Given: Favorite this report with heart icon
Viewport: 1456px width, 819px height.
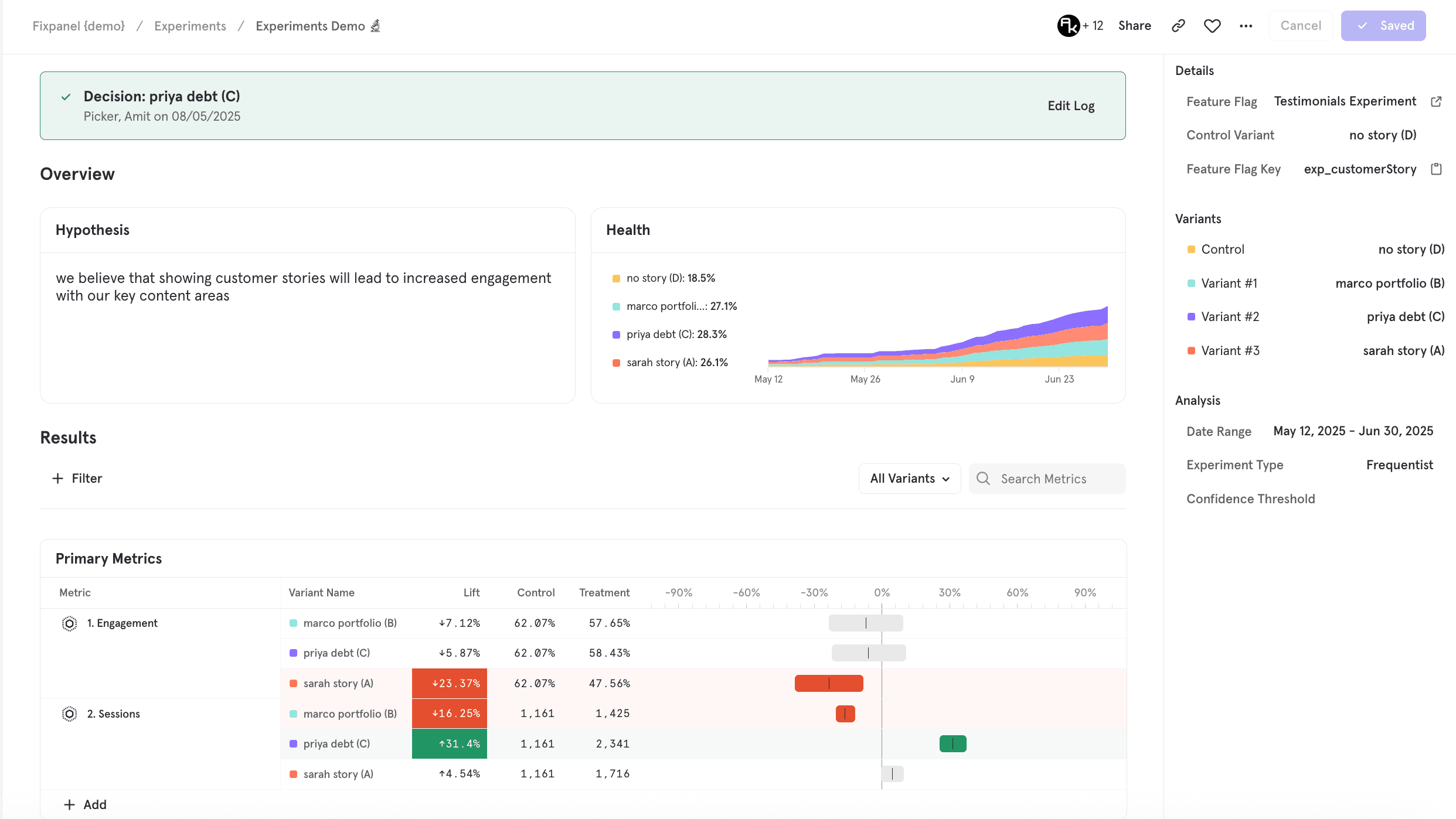Looking at the screenshot, I should point(1212,26).
